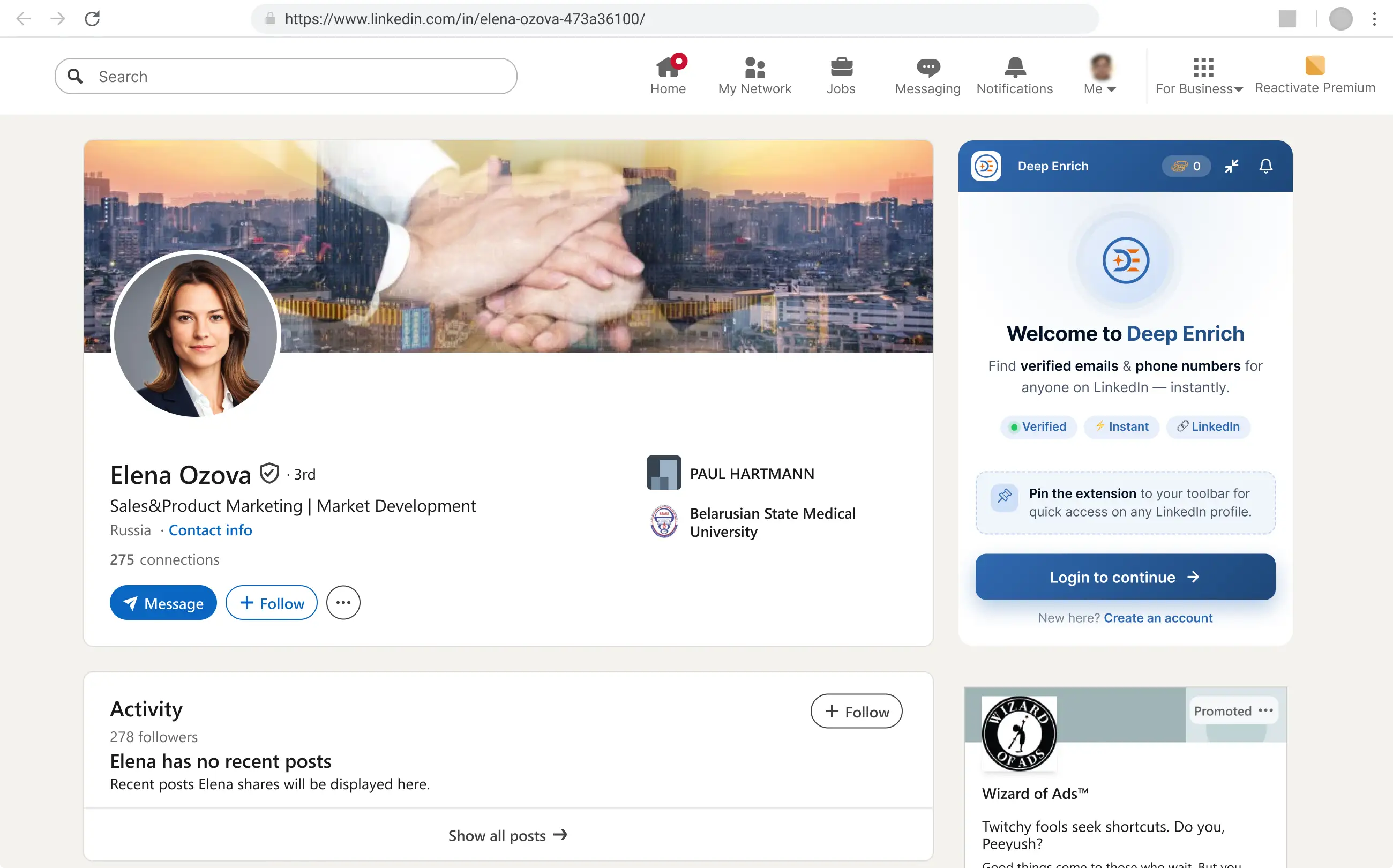Viewport: 1393px width, 868px height.
Task: Click the Verified tag chip
Action: pos(1038,426)
